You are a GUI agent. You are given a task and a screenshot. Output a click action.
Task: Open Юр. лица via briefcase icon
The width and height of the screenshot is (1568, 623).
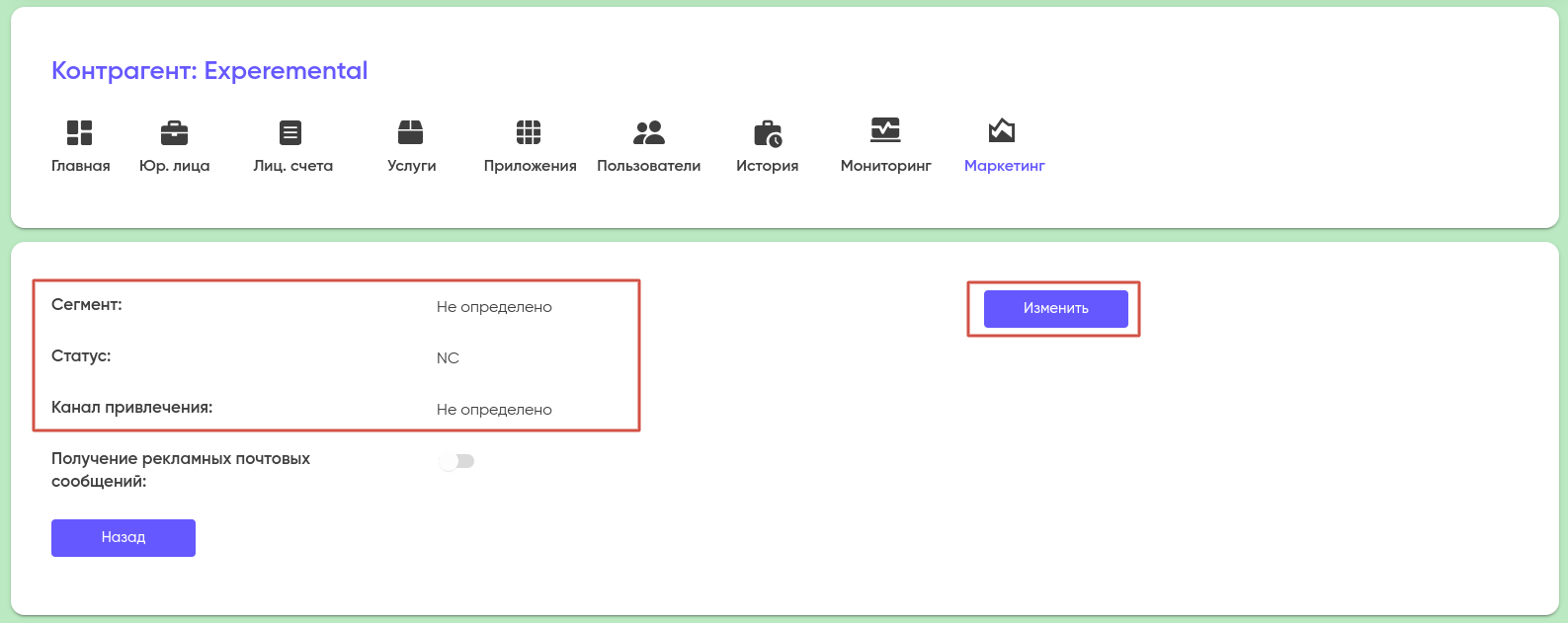174,132
